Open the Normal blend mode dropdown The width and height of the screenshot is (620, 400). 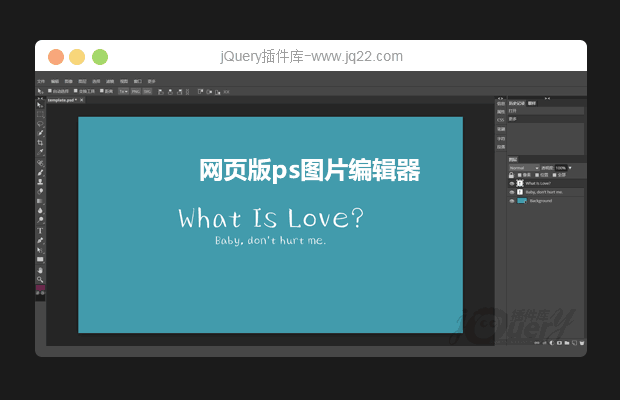click(523, 167)
